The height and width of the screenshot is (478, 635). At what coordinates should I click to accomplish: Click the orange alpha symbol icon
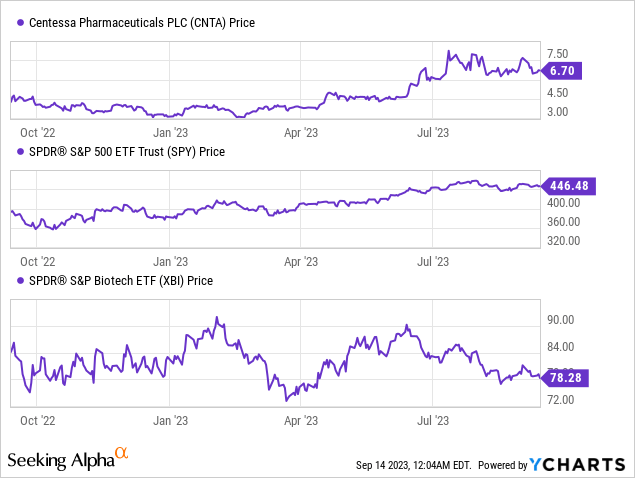[122, 455]
